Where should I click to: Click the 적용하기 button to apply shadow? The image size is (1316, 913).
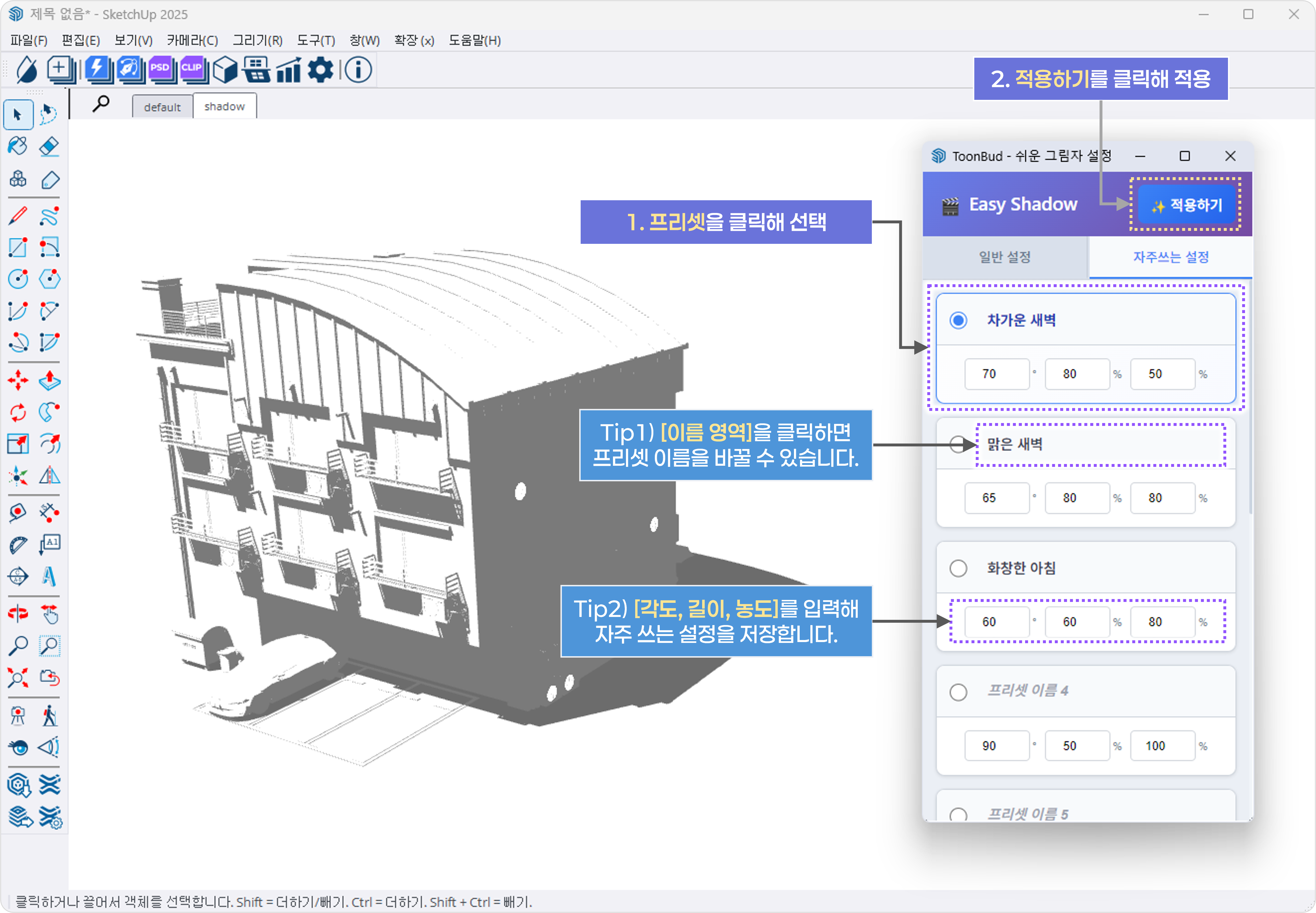click(1187, 205)
